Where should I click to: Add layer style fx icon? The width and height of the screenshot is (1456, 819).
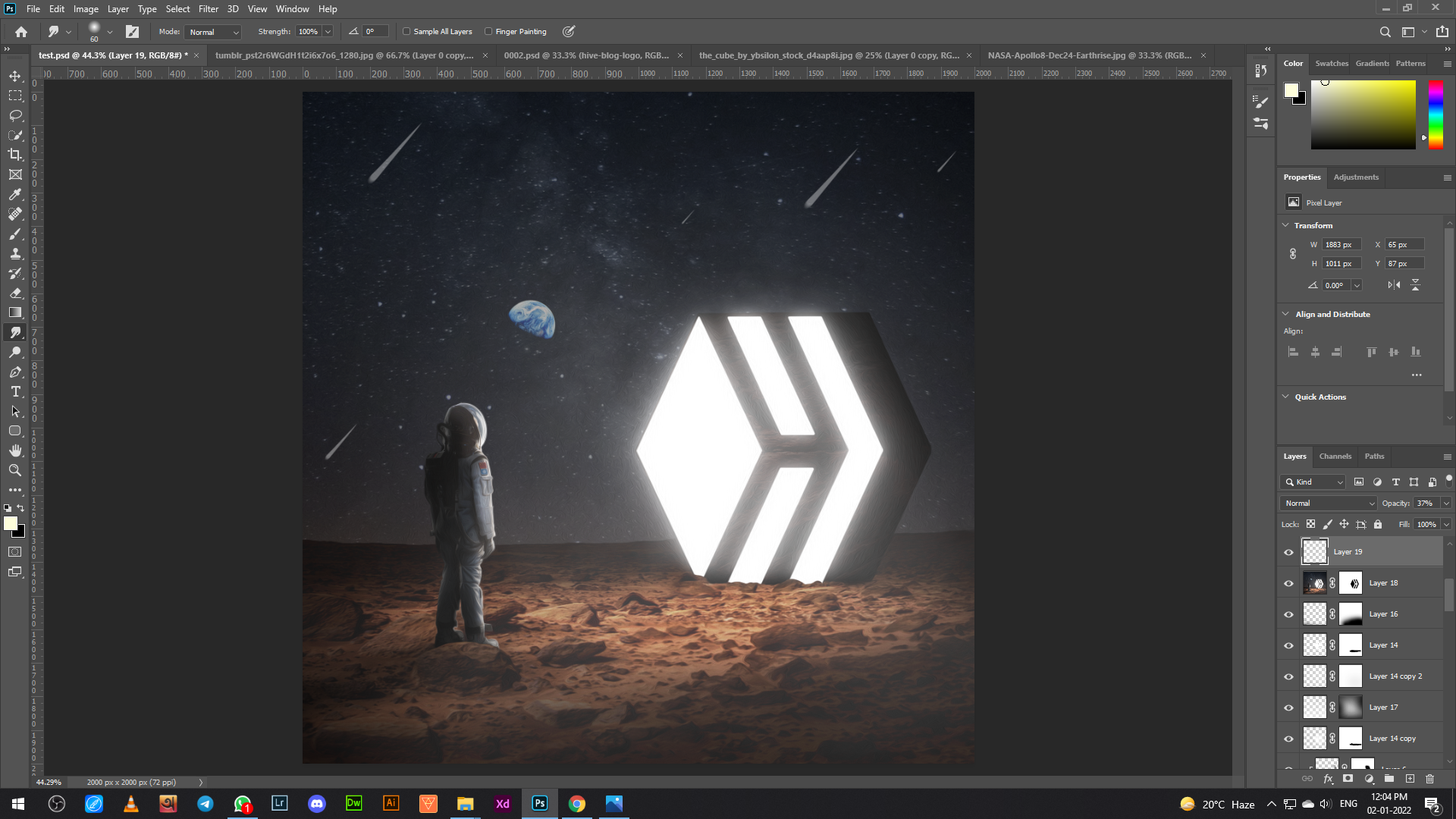coord(1328,779)
